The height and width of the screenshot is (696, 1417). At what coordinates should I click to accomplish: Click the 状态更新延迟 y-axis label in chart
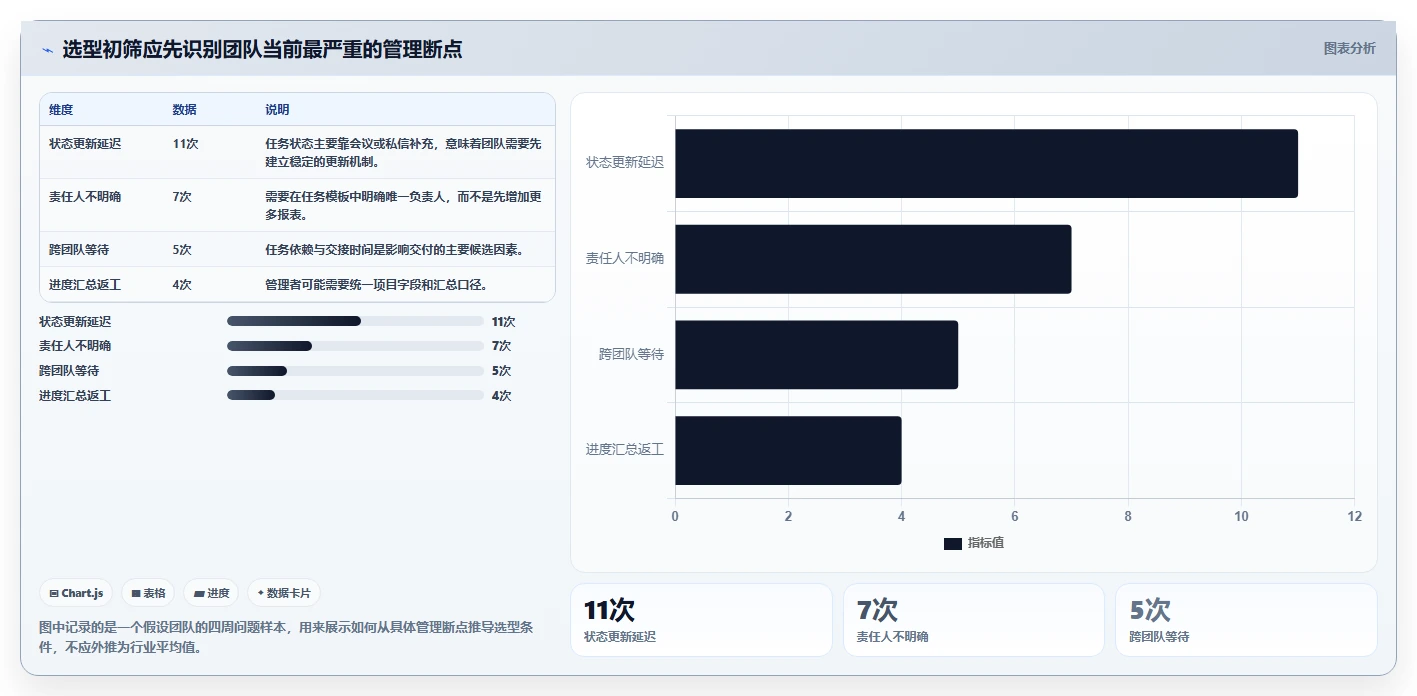pyautogui.click(x=625, y=162)
